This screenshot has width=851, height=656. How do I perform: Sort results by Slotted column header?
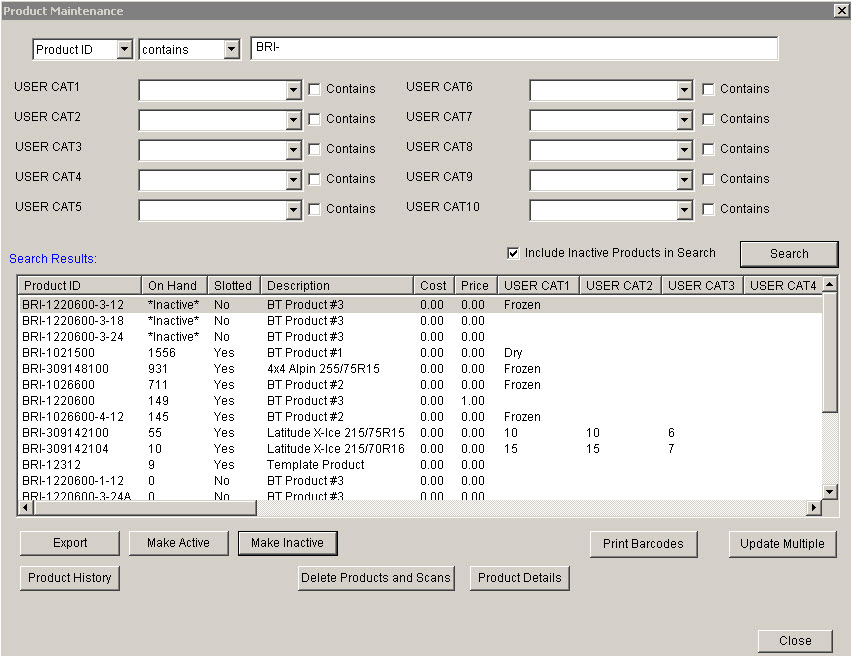[234, 285]
